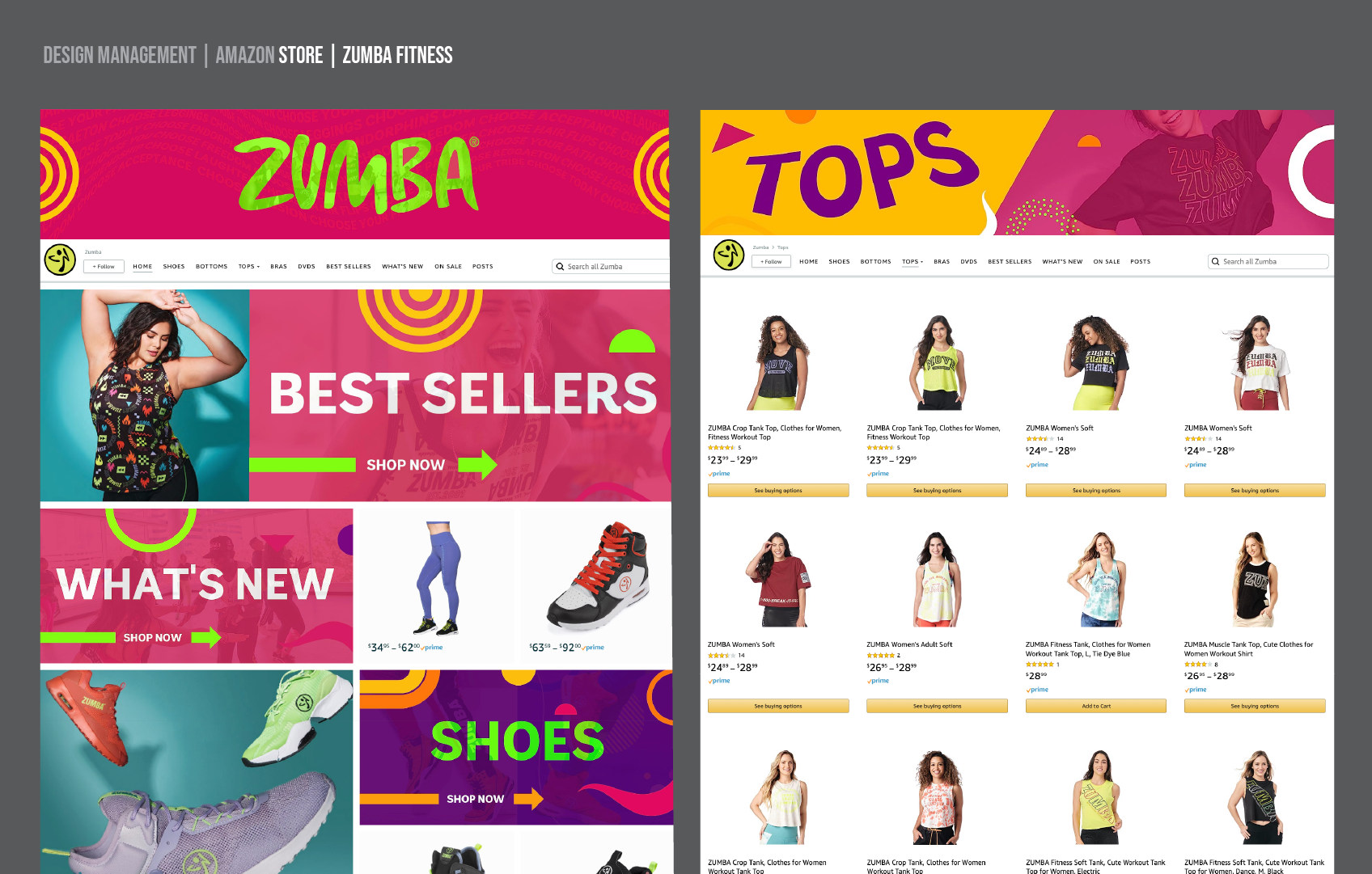Click the orange arrow on Shoes banner
Viewport: 1372px width, 874px height.
(x=528, y=799)
